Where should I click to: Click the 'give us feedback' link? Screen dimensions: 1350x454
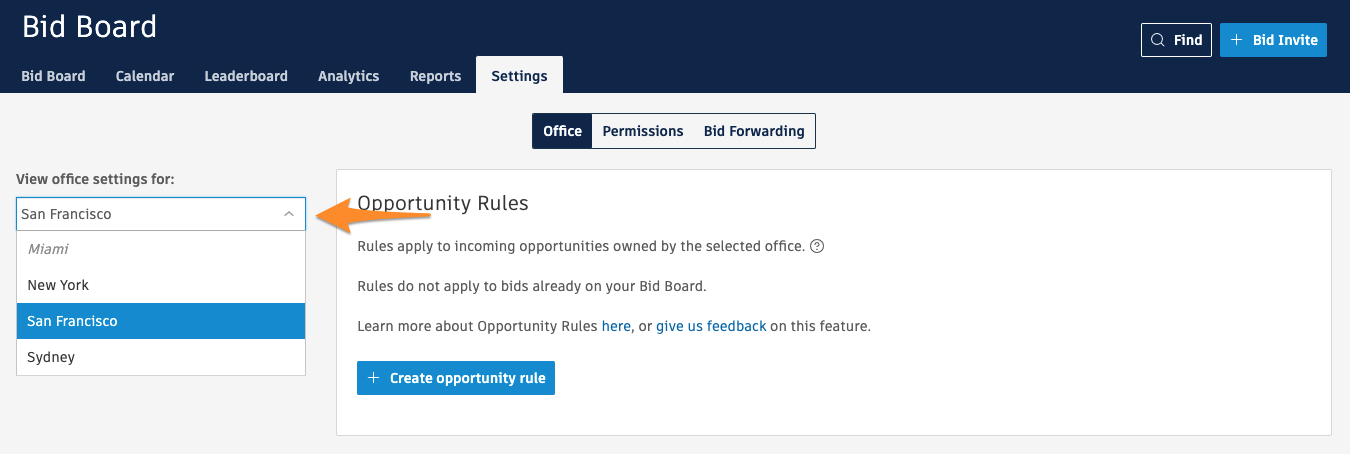[x=711, y=326]
